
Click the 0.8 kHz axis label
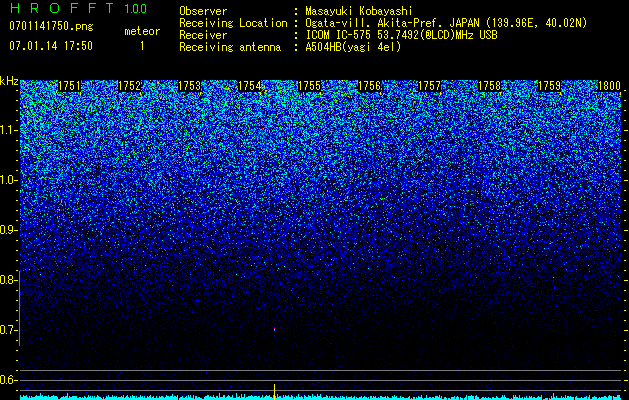coord(9,280)
